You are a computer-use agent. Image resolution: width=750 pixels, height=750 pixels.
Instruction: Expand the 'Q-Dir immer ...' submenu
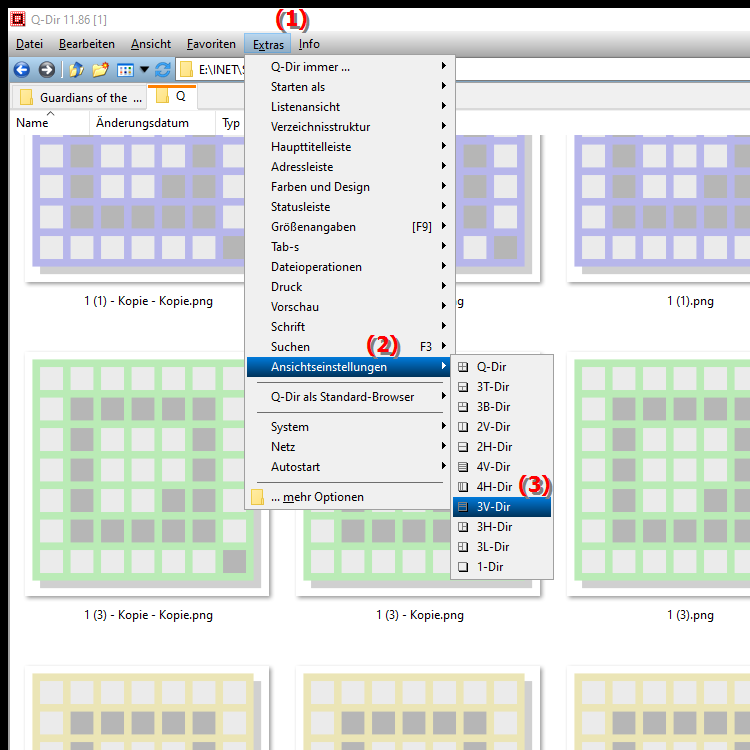click(x=349, y=67)
